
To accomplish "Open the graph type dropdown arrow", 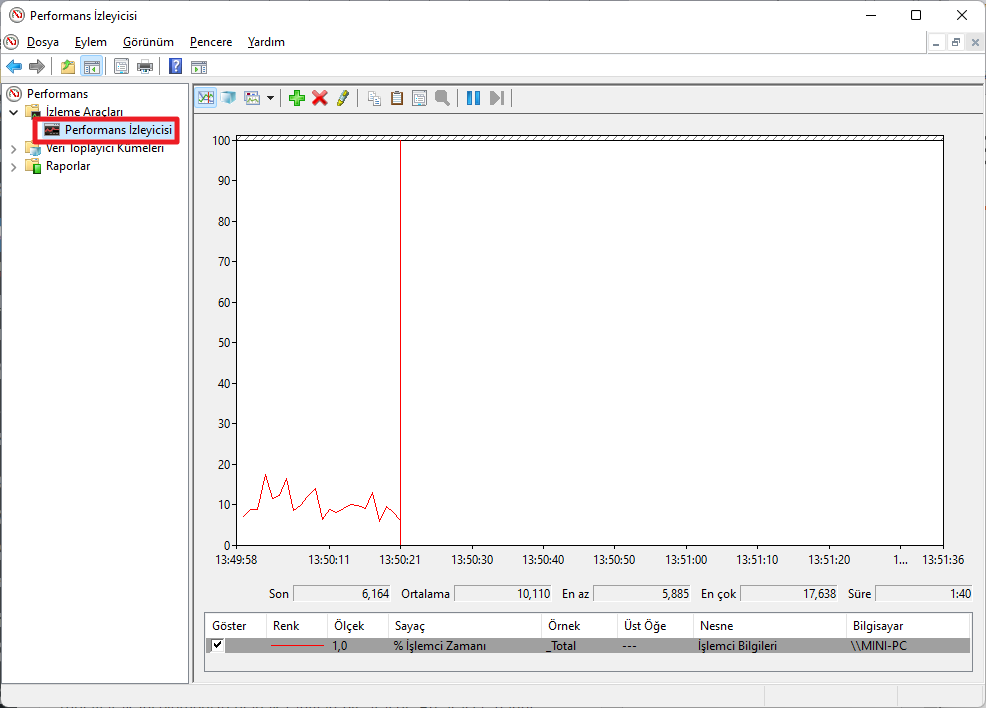I will click(270, 98).
